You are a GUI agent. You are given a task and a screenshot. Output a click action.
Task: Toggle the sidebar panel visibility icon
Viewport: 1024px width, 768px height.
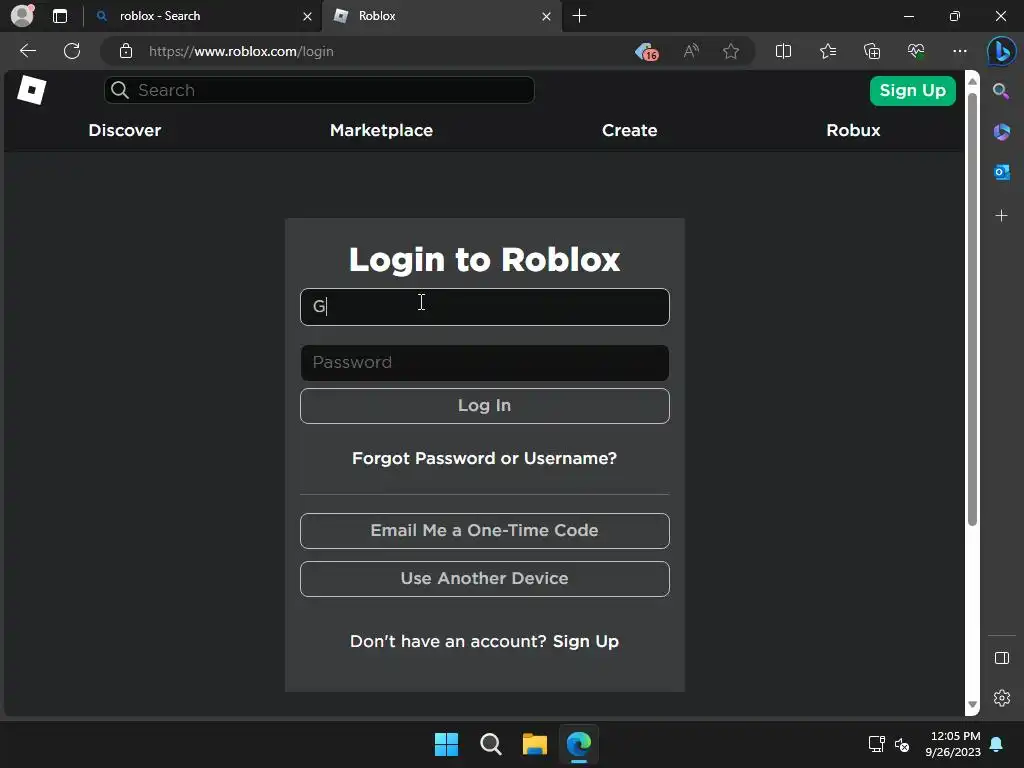(1002, 658)
